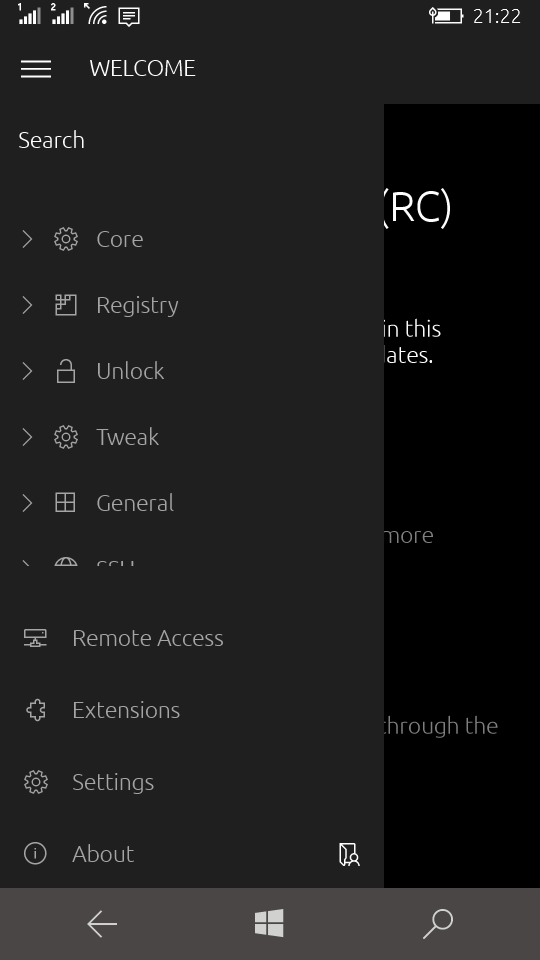Click the Extensions puzzle piece icon
Screen dimensions: 540x960
pos(36,710)
